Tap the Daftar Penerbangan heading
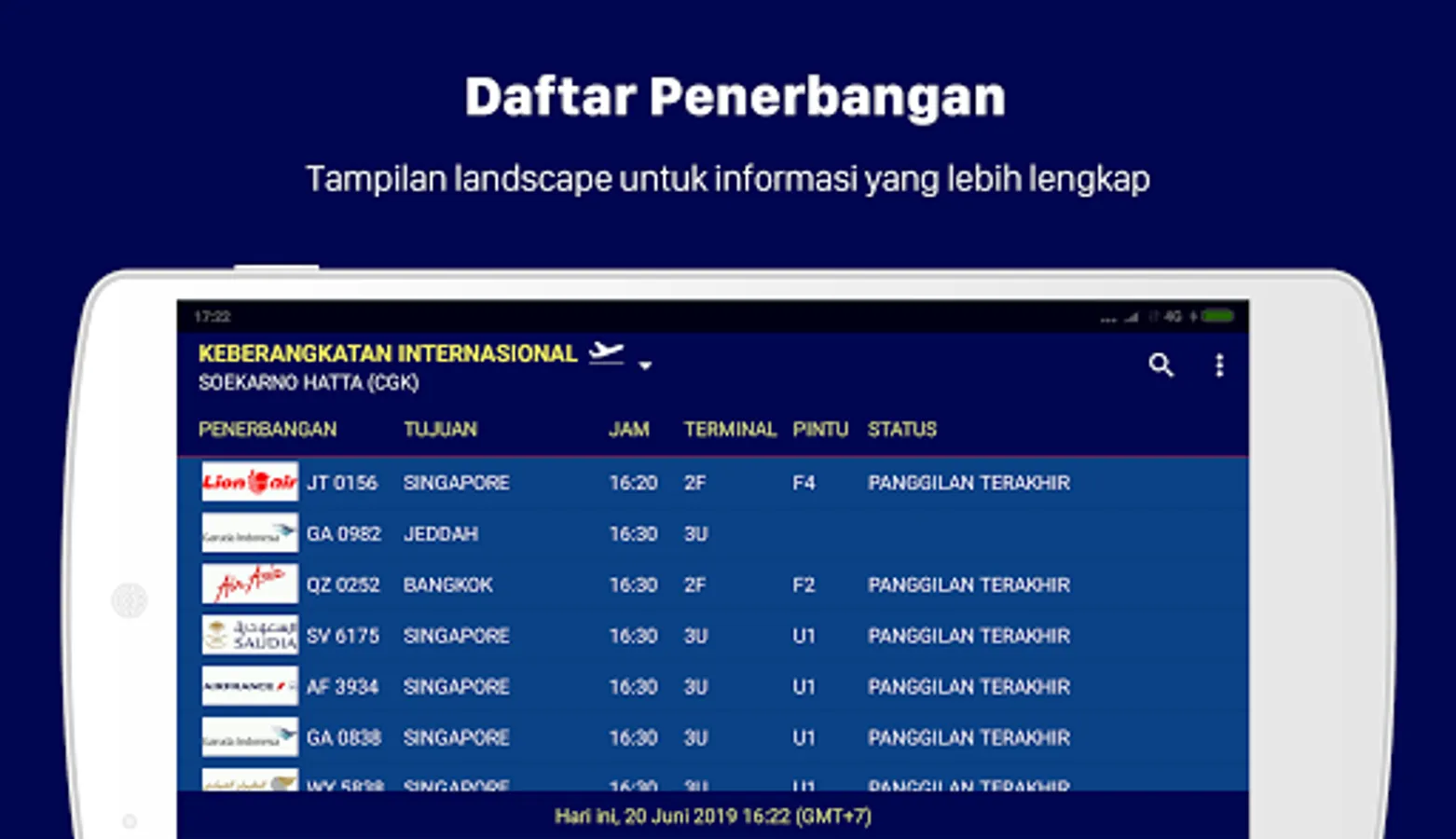Image resolution: width=1456 pixels, height=839 pixels. pyautogui.click(x=735, y=98)
